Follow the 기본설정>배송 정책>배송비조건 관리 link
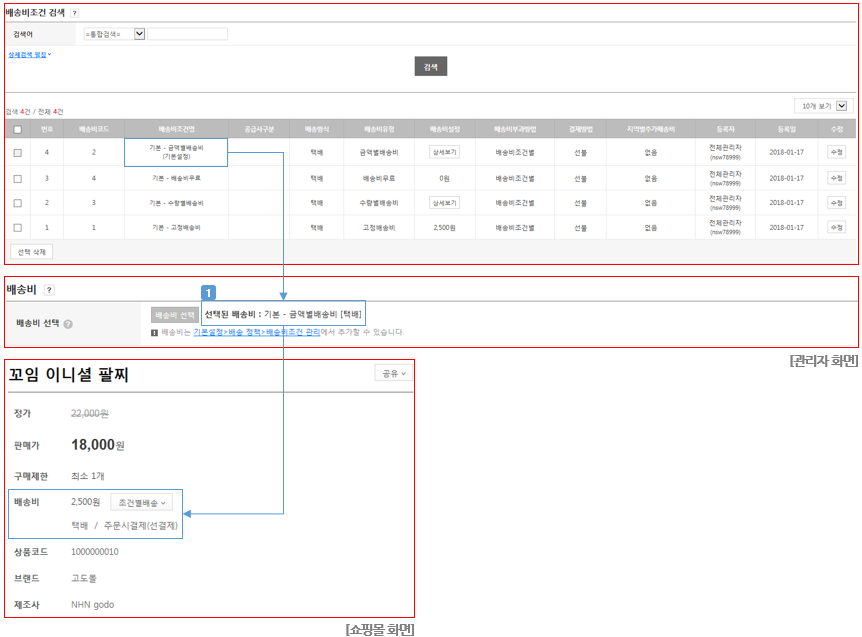Image resolution: width=862 pixels, height=637 pixels. 257,332
